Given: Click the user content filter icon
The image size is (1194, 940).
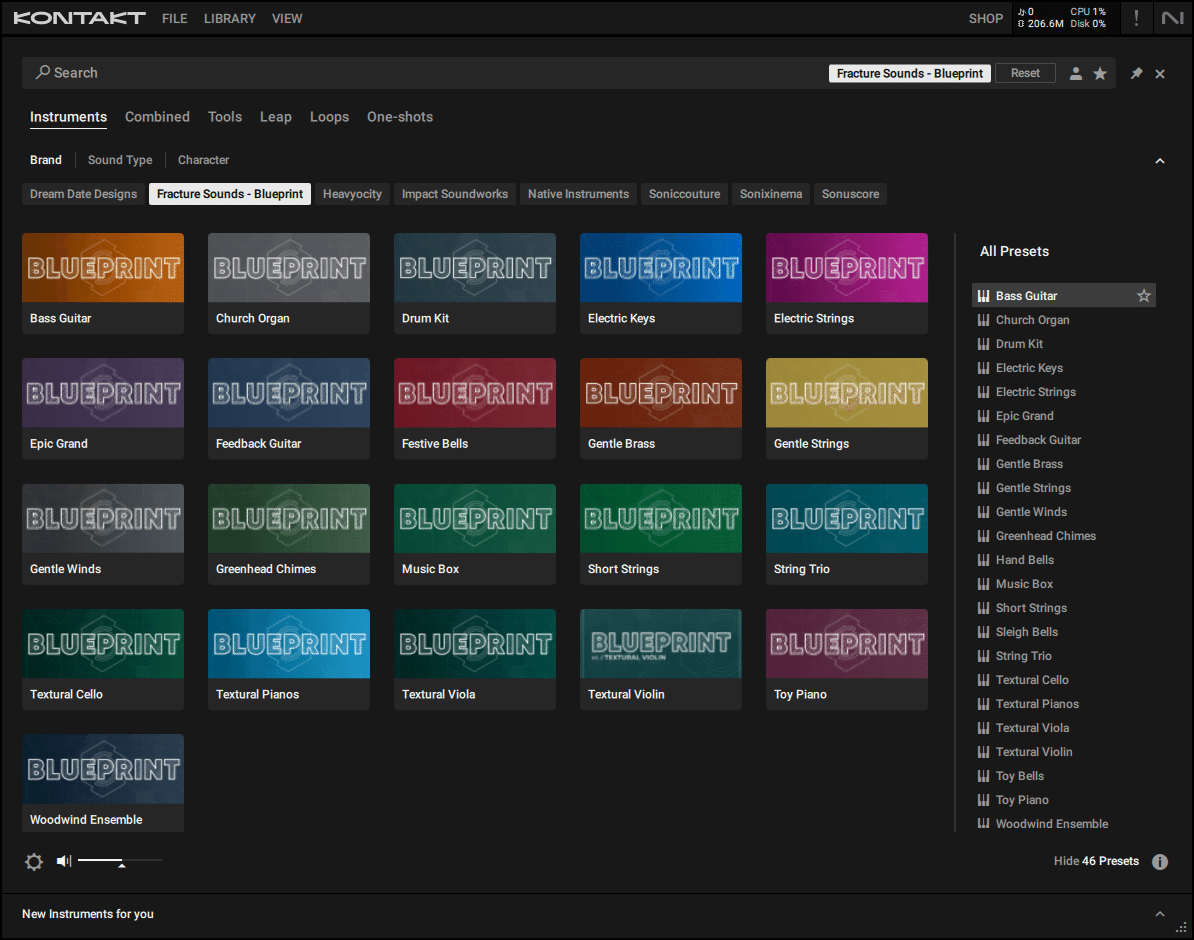Looking at the screenshot, I should point(1075,73).
